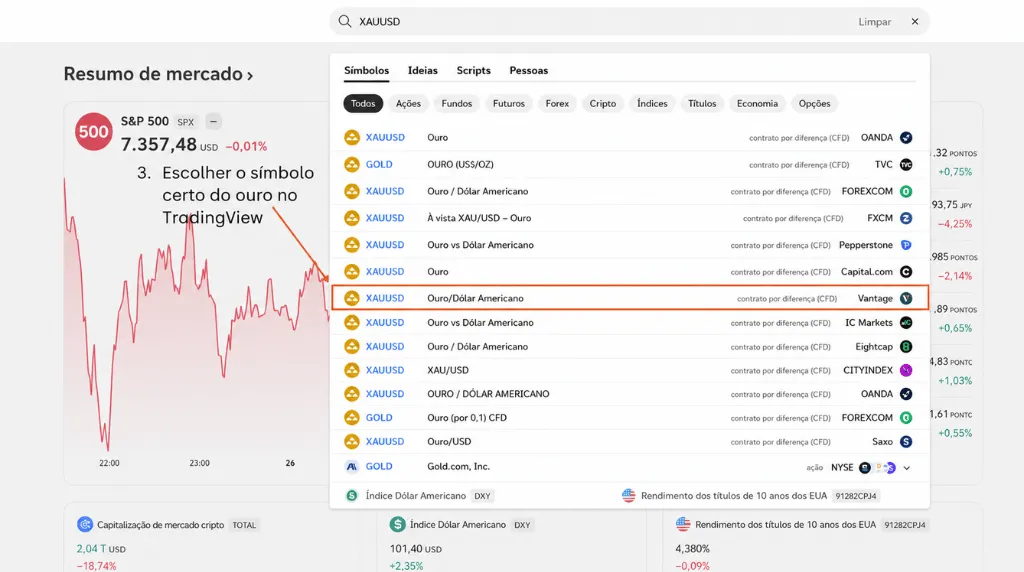Open Resumo de mercado heading link
Screen dimensions: 1024x572
click(x=158, y=74)
